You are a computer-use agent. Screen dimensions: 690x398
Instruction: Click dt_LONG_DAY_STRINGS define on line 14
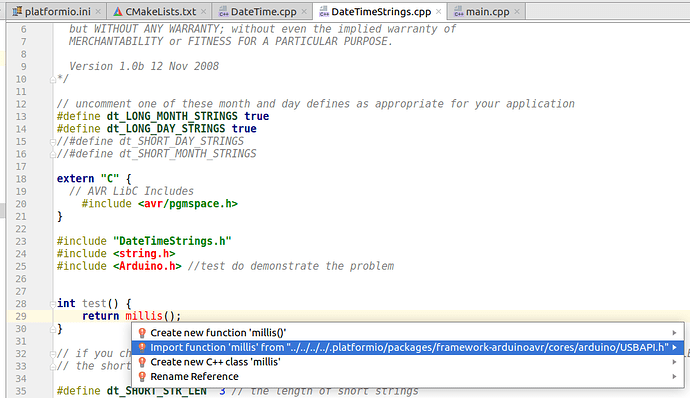(x=166, y=129)
